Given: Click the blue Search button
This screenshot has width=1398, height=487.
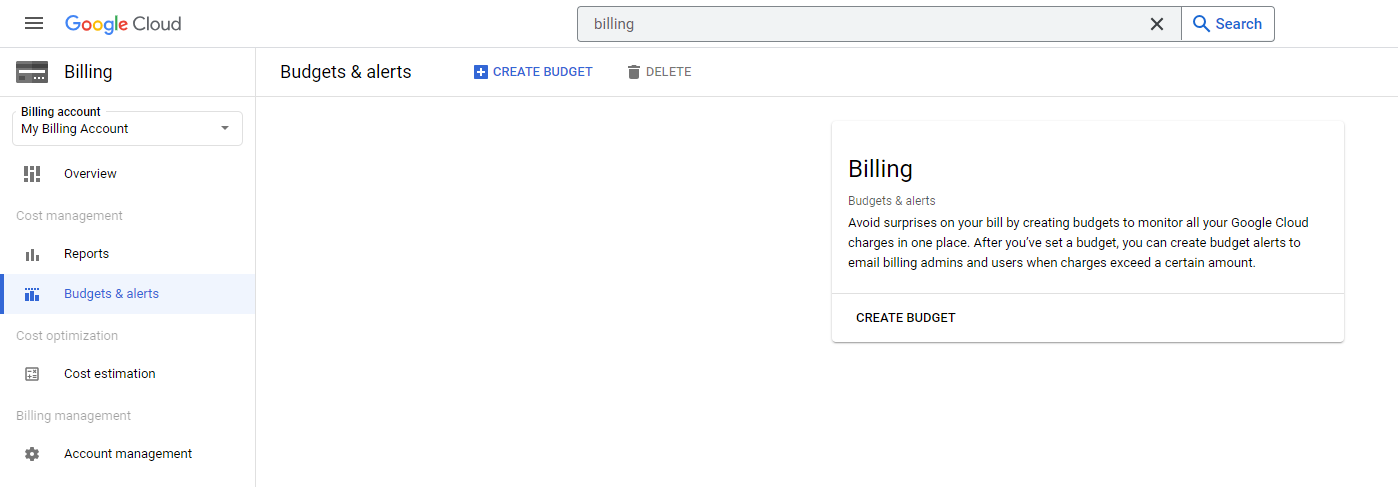Looking at the screenshot, I should tap(1228, 24).
